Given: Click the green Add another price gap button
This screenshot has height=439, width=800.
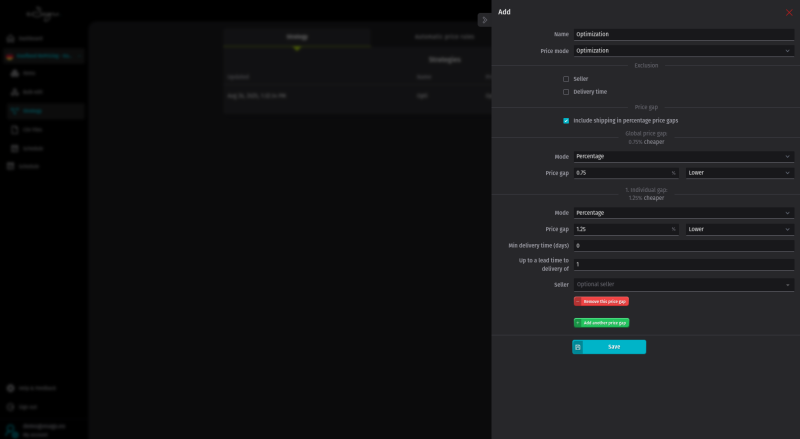Looking at the screenshot, I should pos(601,323).
